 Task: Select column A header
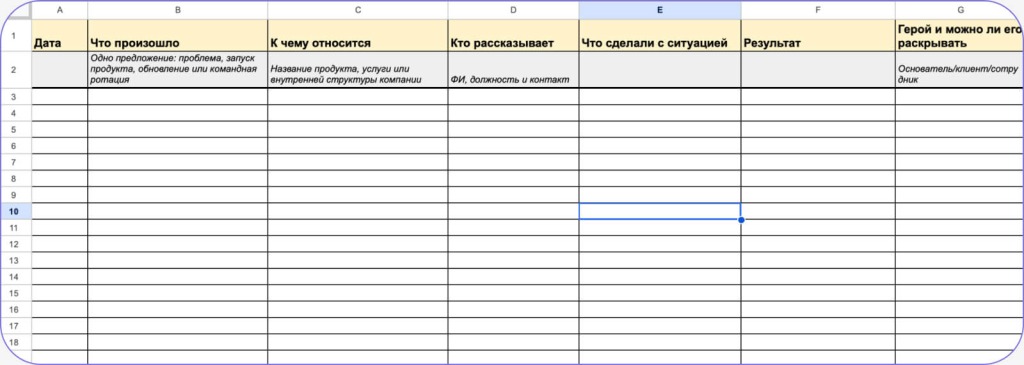(59, 10)
